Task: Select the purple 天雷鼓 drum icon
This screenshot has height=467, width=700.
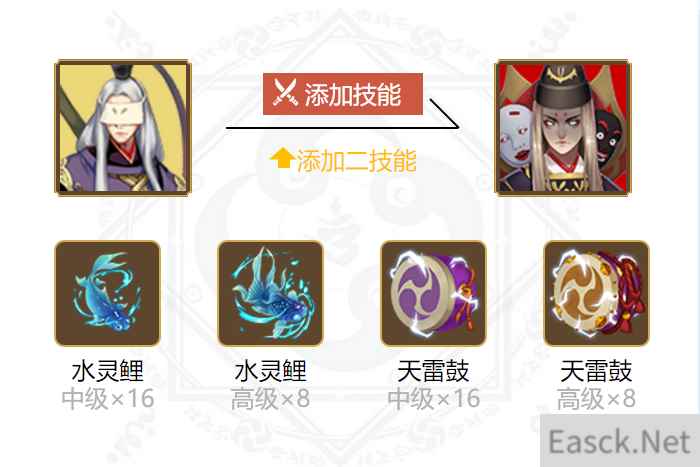Action: point(433,293)
